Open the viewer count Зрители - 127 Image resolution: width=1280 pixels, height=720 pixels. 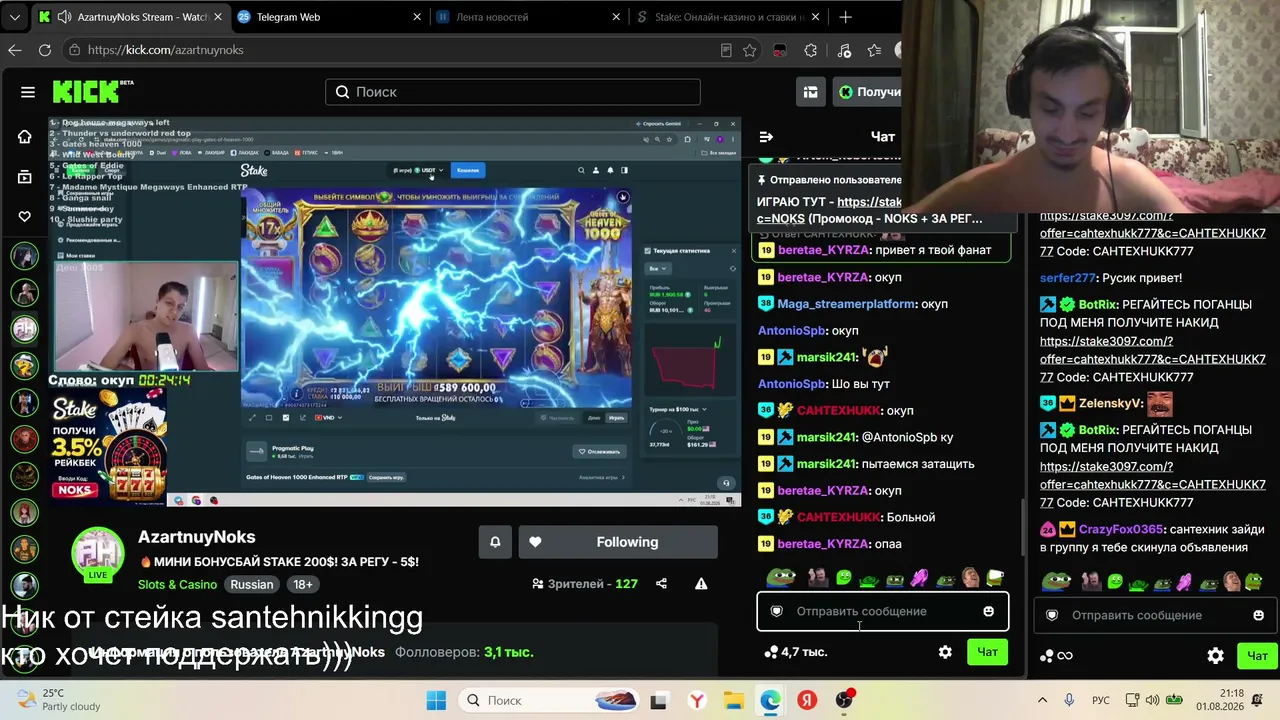(585, 584)
